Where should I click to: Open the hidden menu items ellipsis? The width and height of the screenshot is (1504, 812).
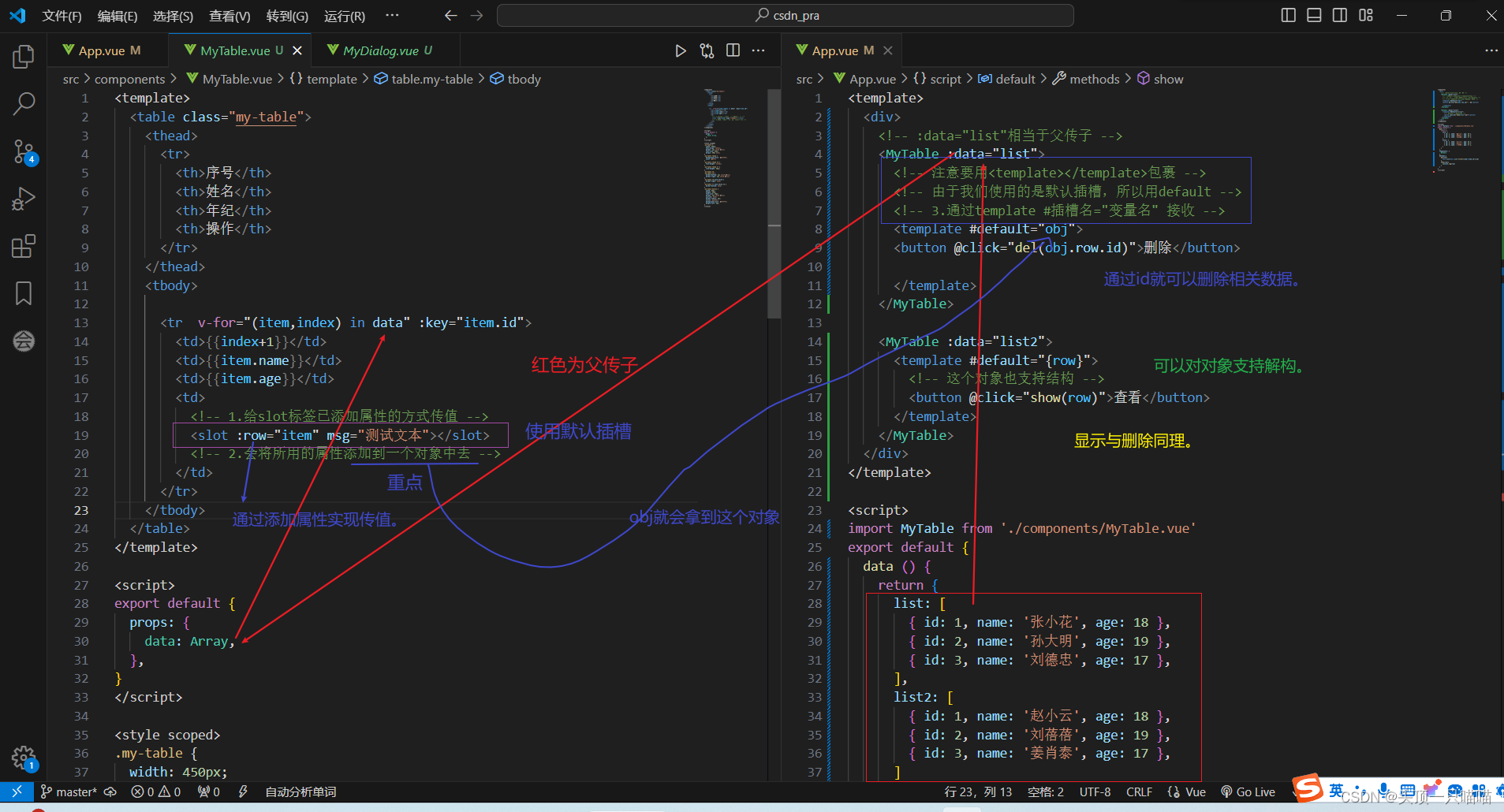(x=392, y=15)
